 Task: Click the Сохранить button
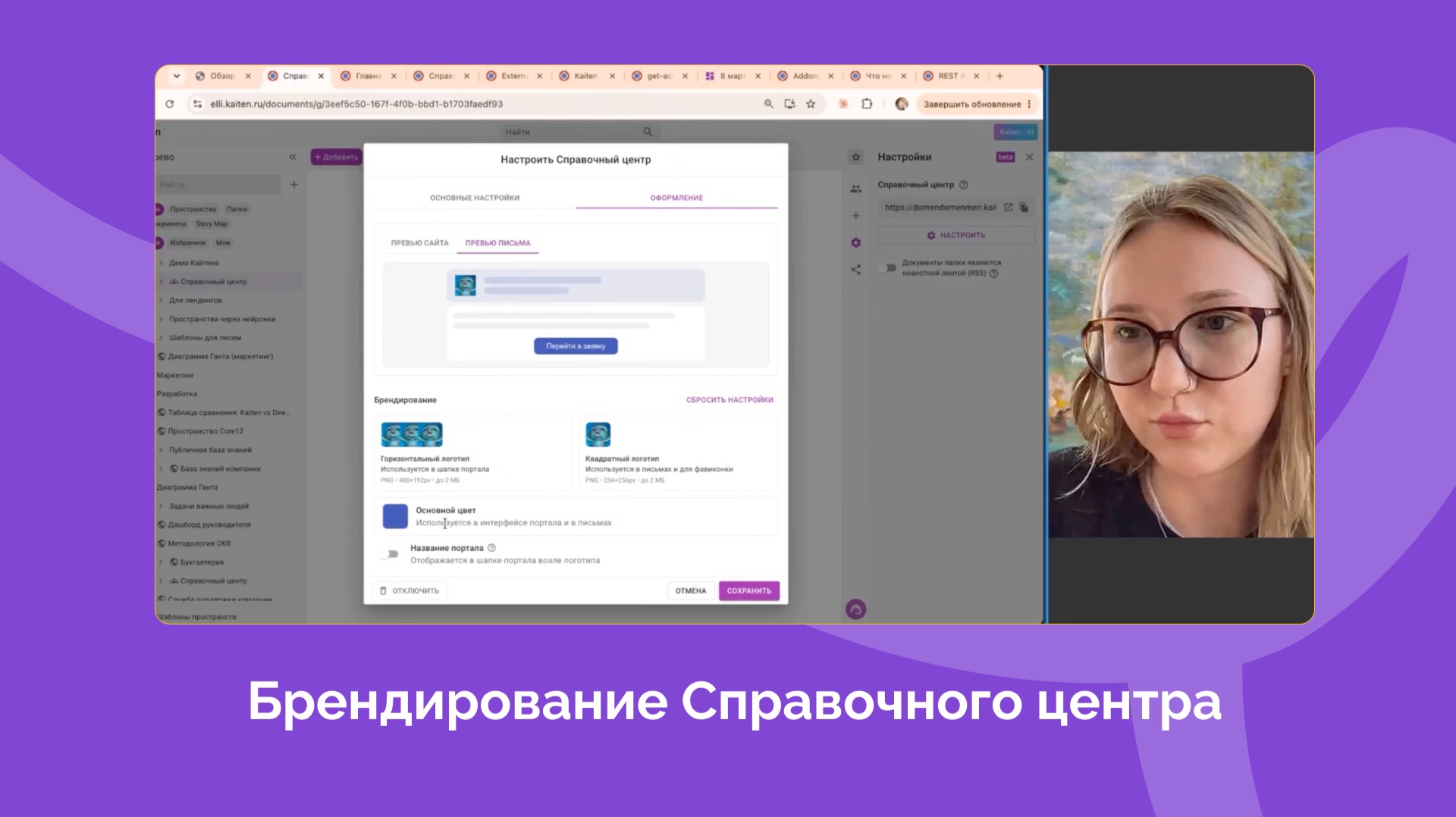point(748,590)
